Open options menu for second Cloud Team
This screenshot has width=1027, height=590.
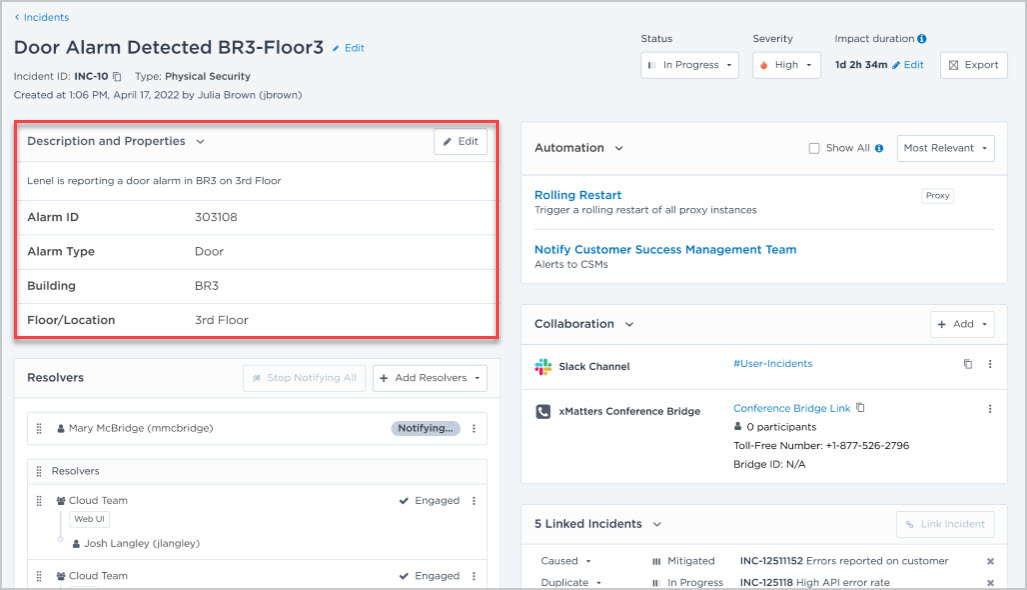pyautogui.click(x=474, y=576)
